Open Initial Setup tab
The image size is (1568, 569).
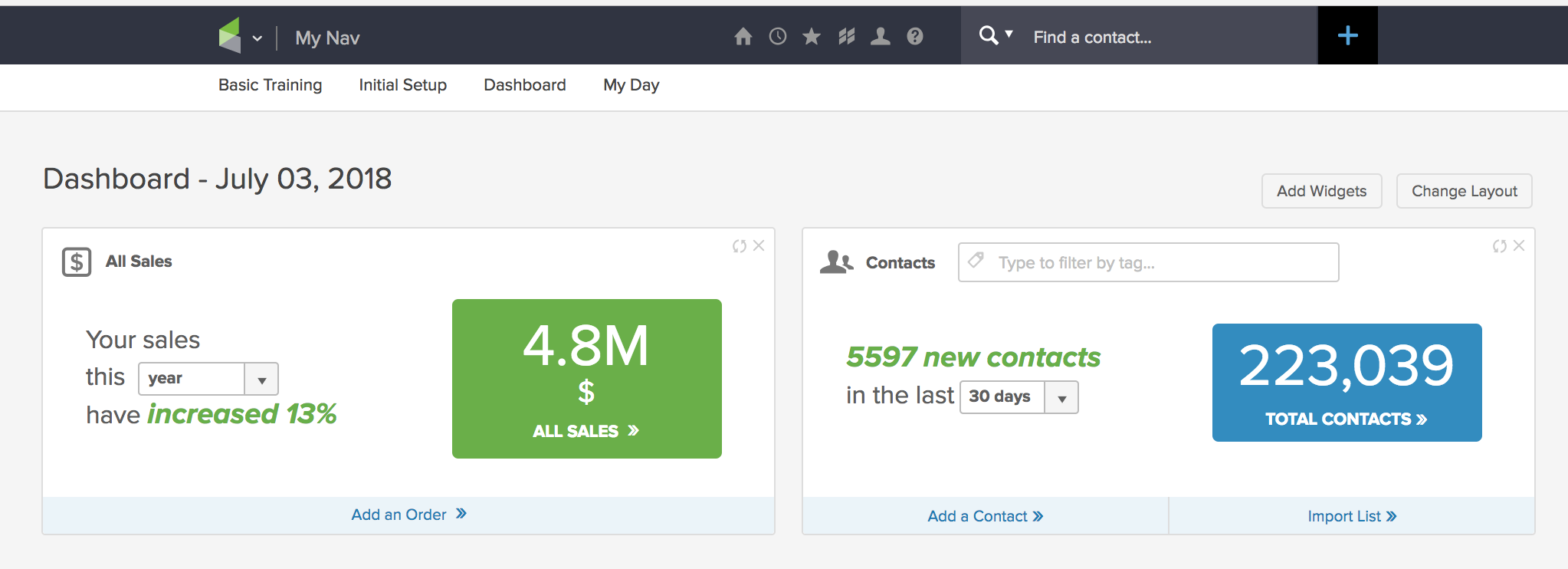click(403, 85)
